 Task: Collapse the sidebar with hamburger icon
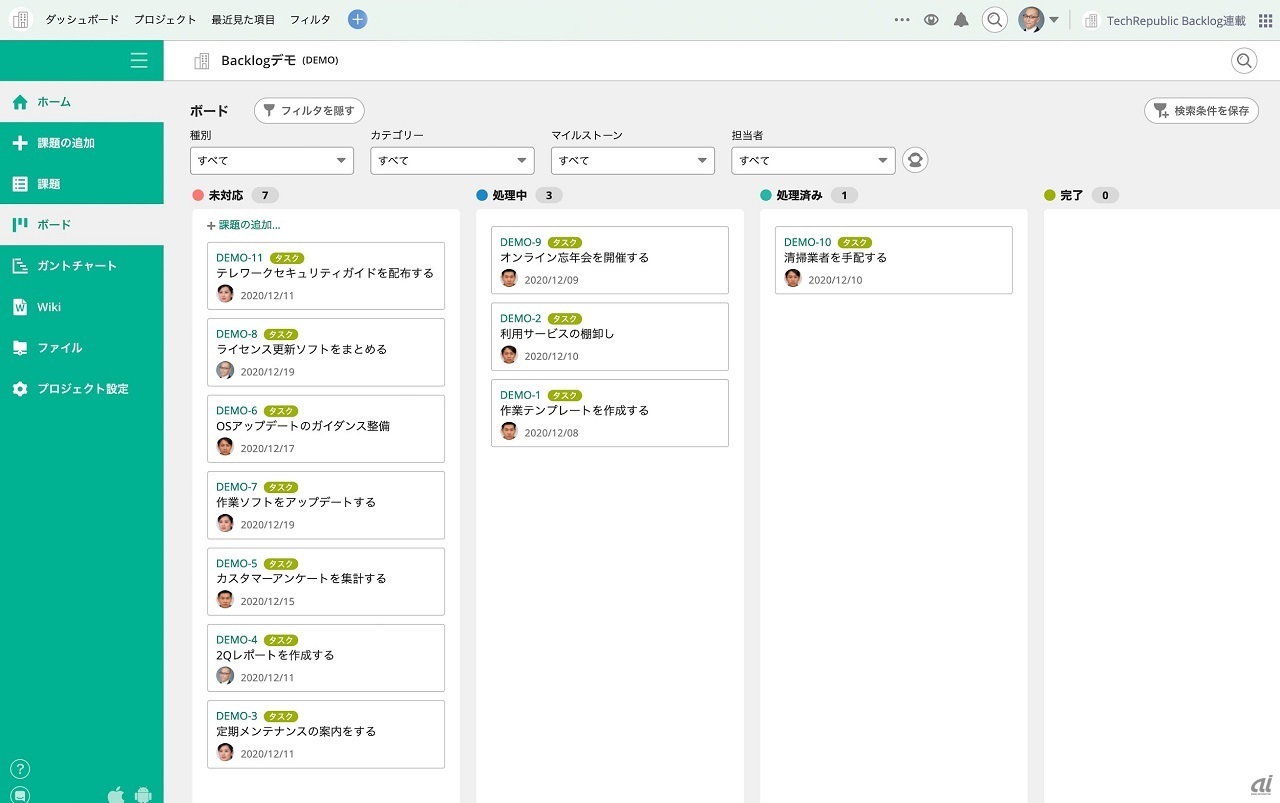tap(139, 61)
